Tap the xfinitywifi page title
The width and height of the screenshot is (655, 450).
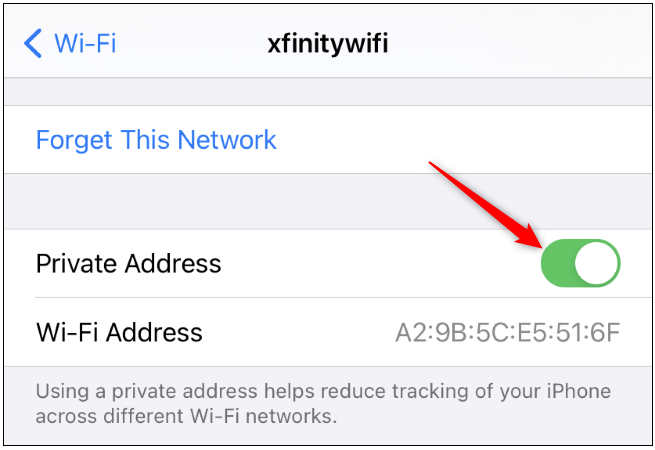(328, 43)
